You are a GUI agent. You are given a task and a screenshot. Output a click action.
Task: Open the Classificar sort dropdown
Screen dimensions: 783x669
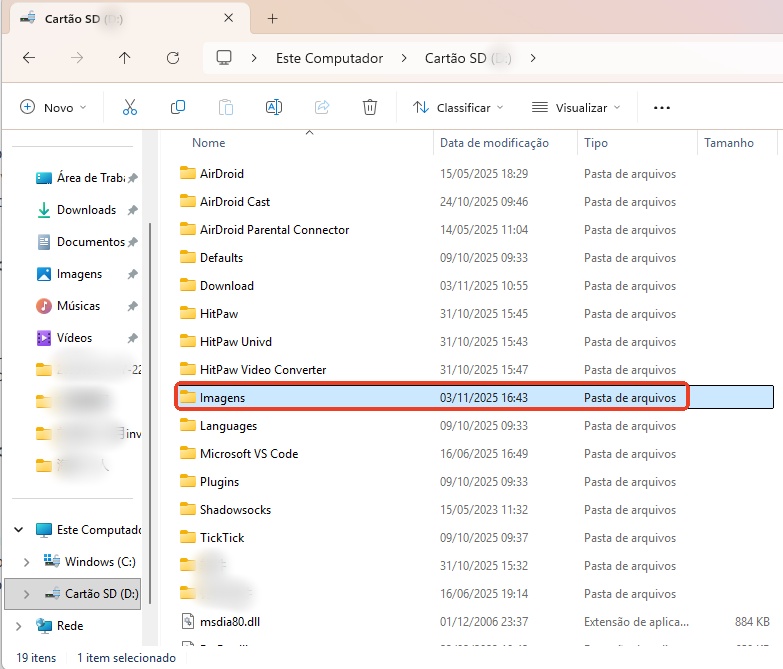coord(458,107)
